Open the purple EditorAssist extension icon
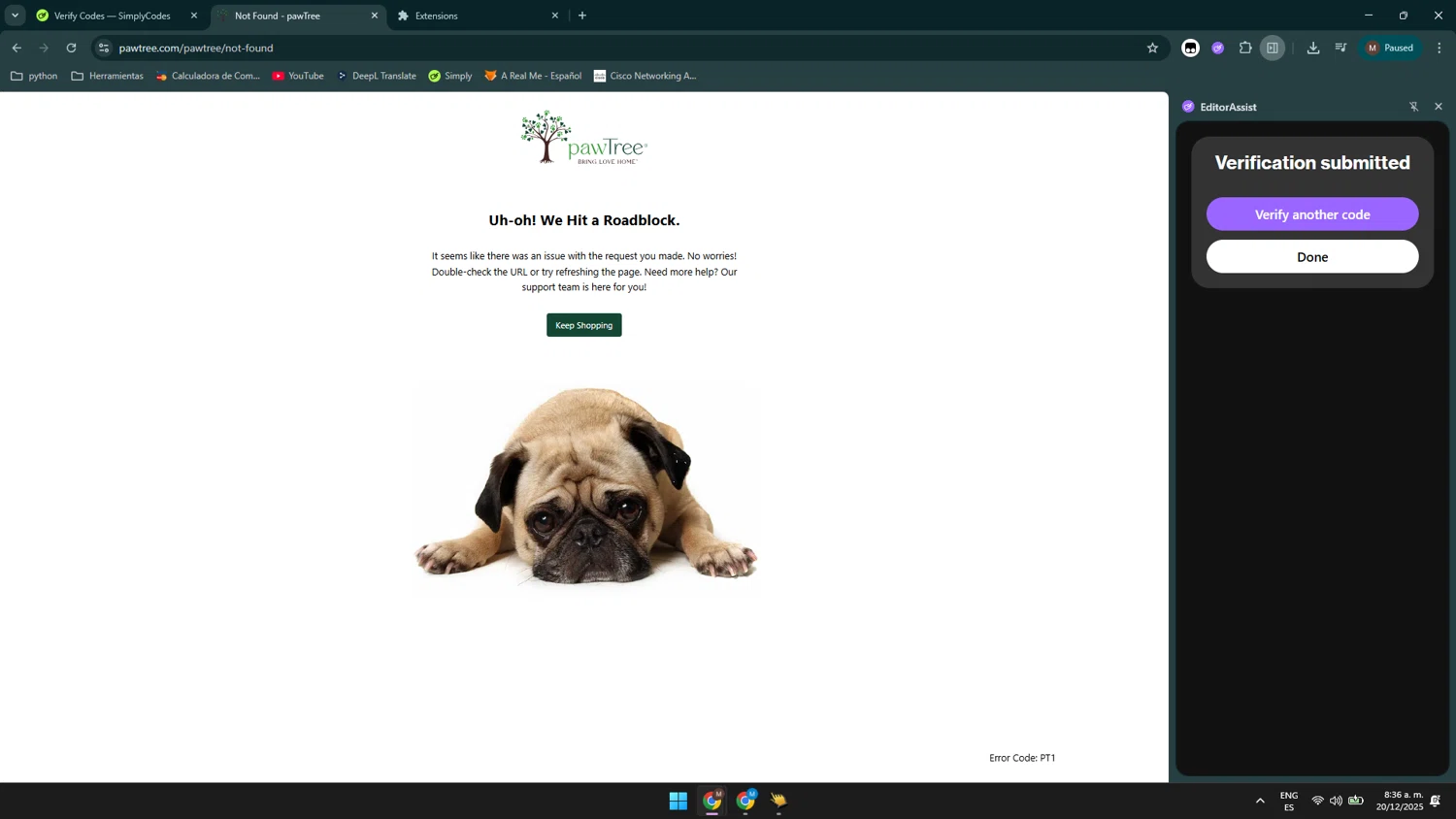 click(1217, 48)
